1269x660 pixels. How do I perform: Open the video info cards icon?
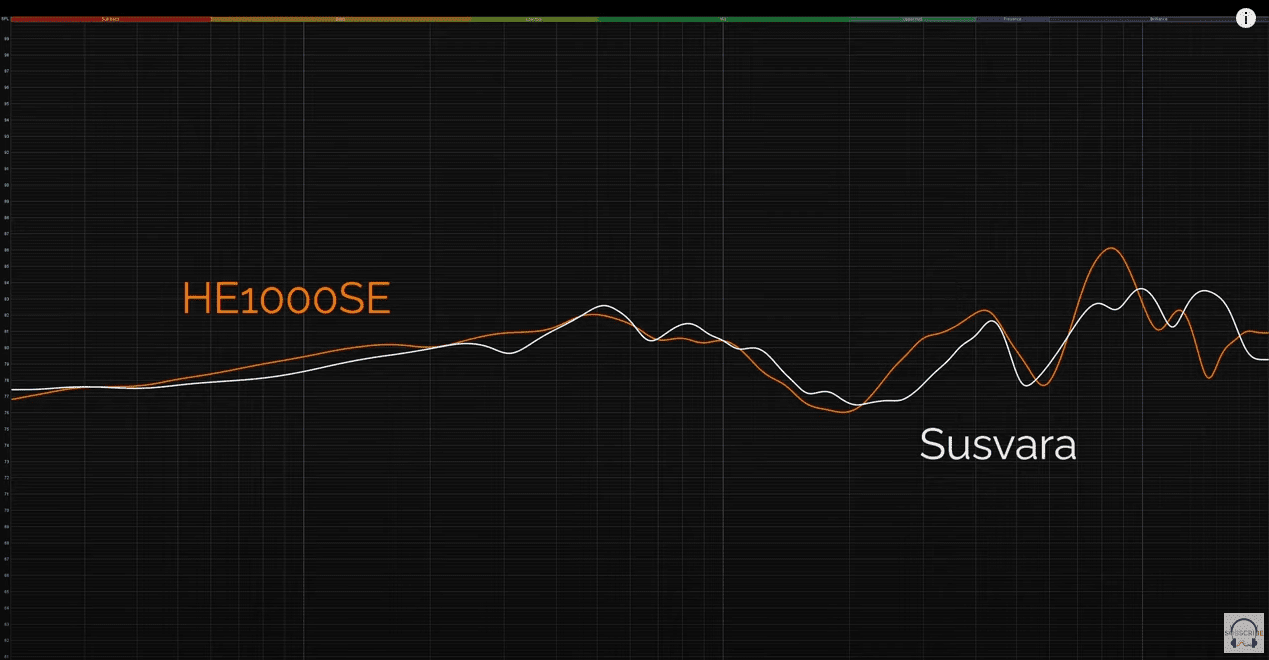[1246, 18]
